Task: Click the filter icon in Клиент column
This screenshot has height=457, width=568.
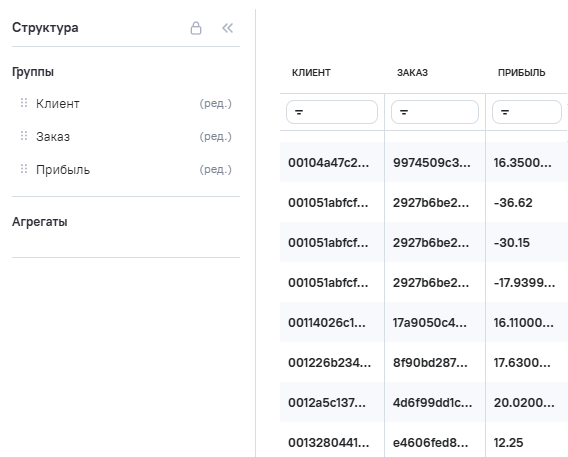Action: (299, 112)
